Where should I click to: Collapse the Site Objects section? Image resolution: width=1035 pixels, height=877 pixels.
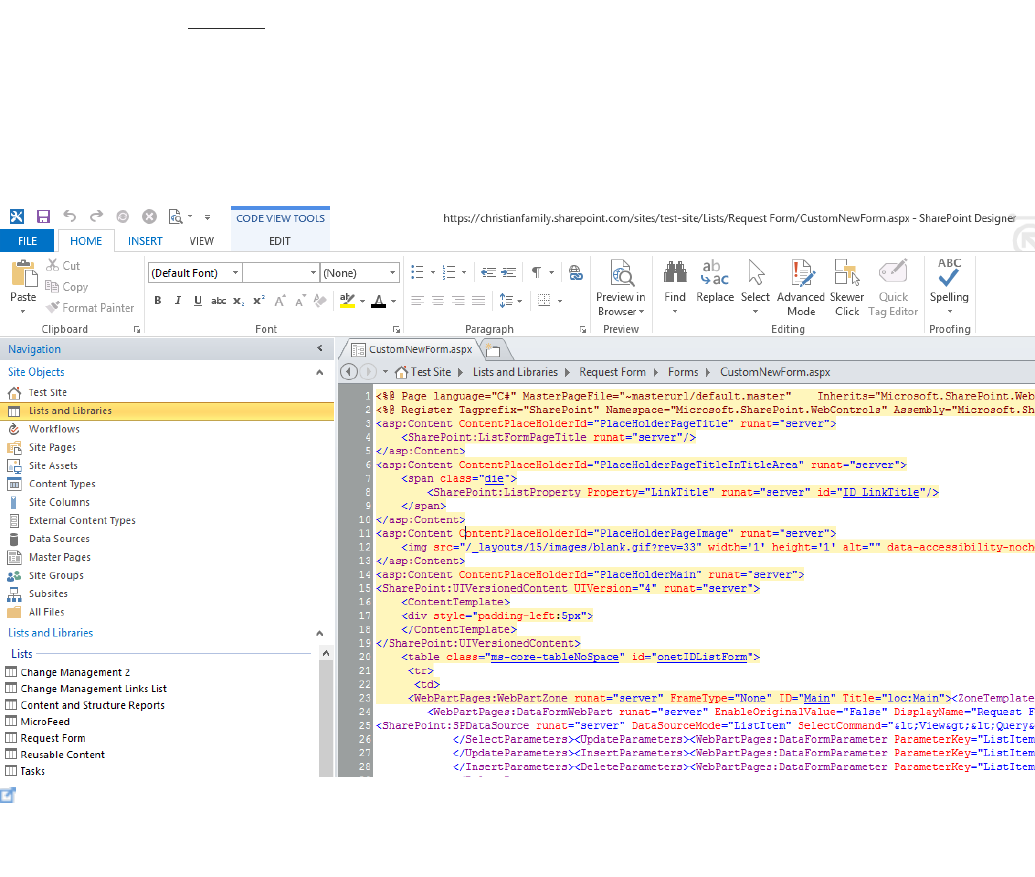320,372
